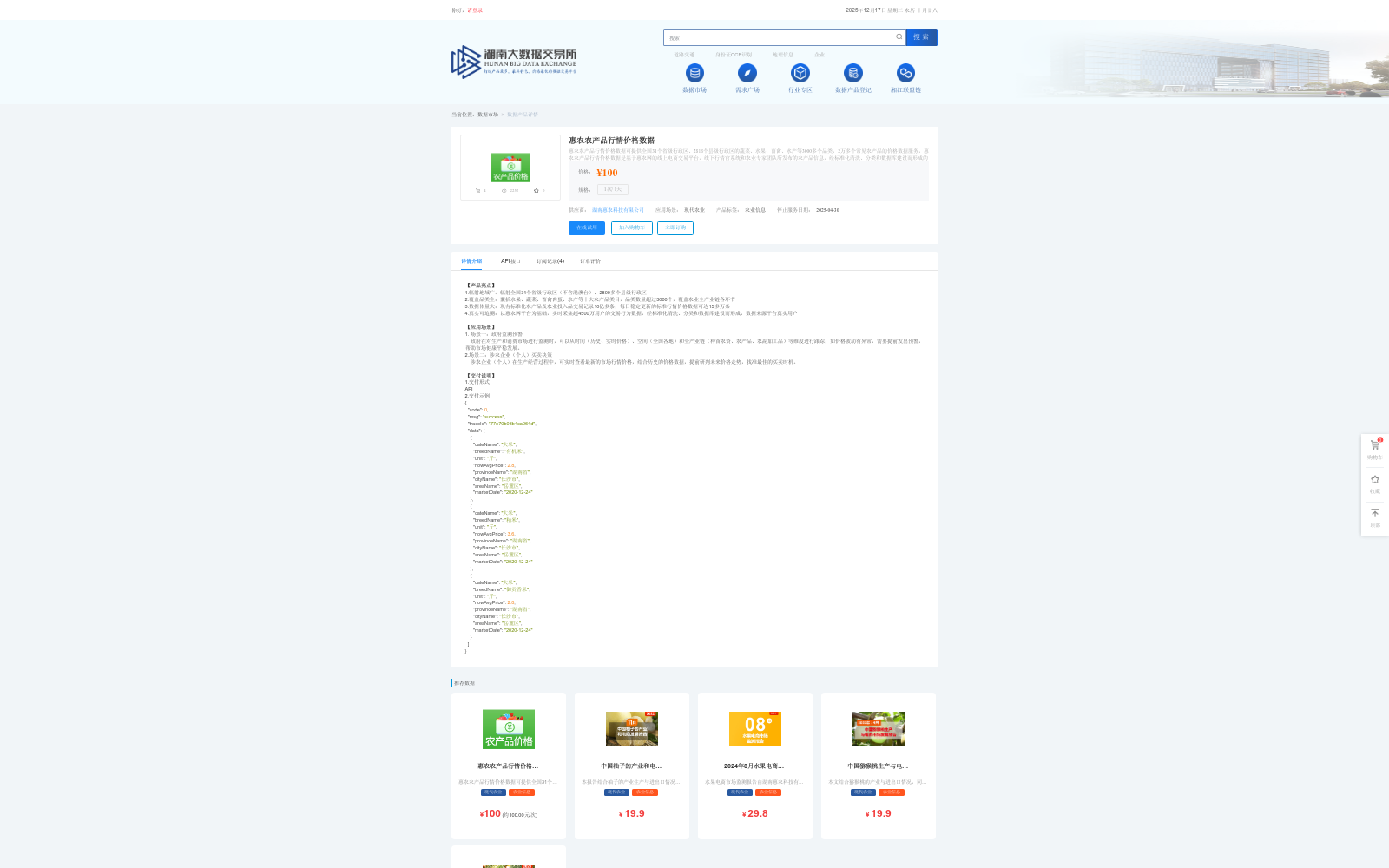Open supplier link 湖南惠农科技有限公司
The image size is (1389, 868).
[618, 210]
